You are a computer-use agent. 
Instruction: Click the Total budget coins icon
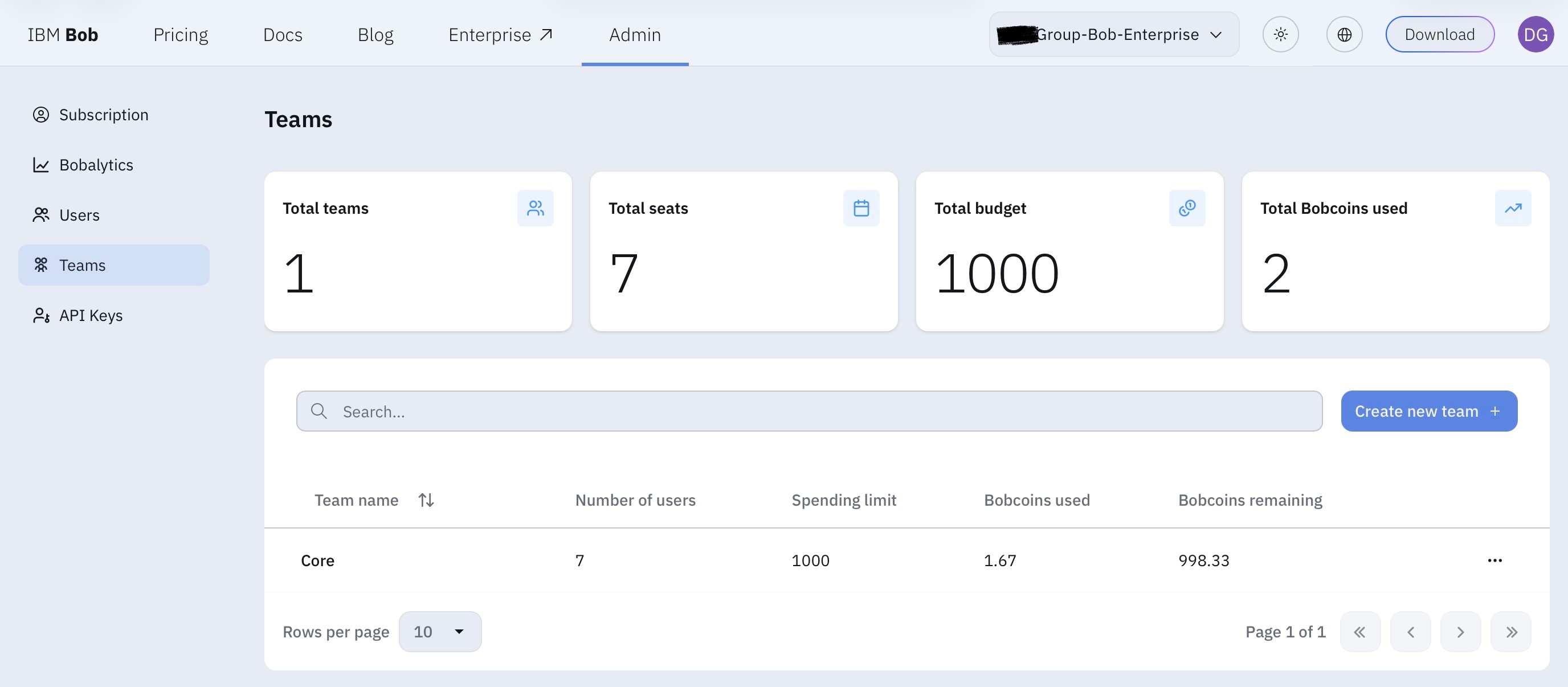(1187, 208)
